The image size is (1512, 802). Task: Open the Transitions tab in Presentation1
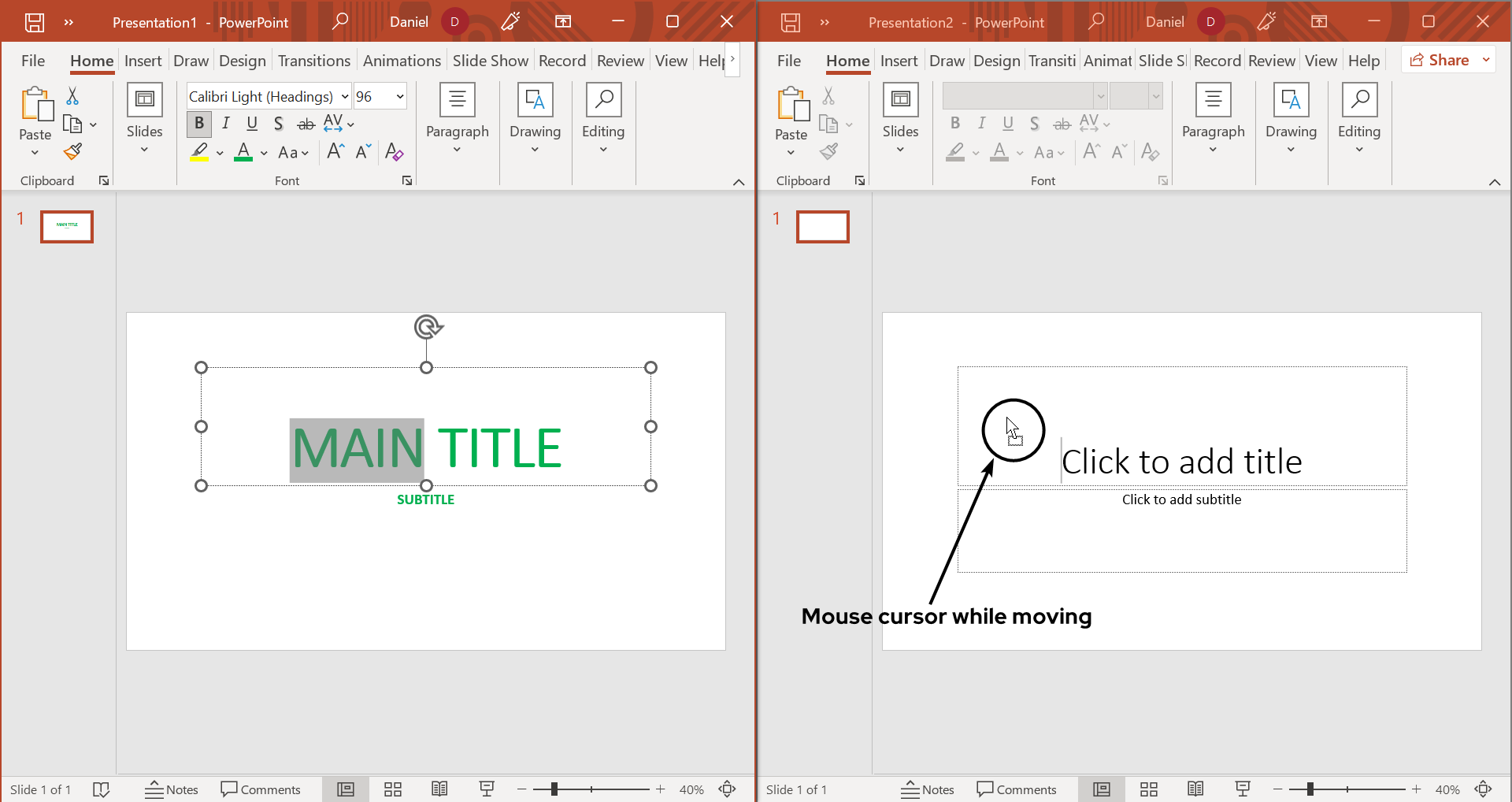tap(313, 61)
